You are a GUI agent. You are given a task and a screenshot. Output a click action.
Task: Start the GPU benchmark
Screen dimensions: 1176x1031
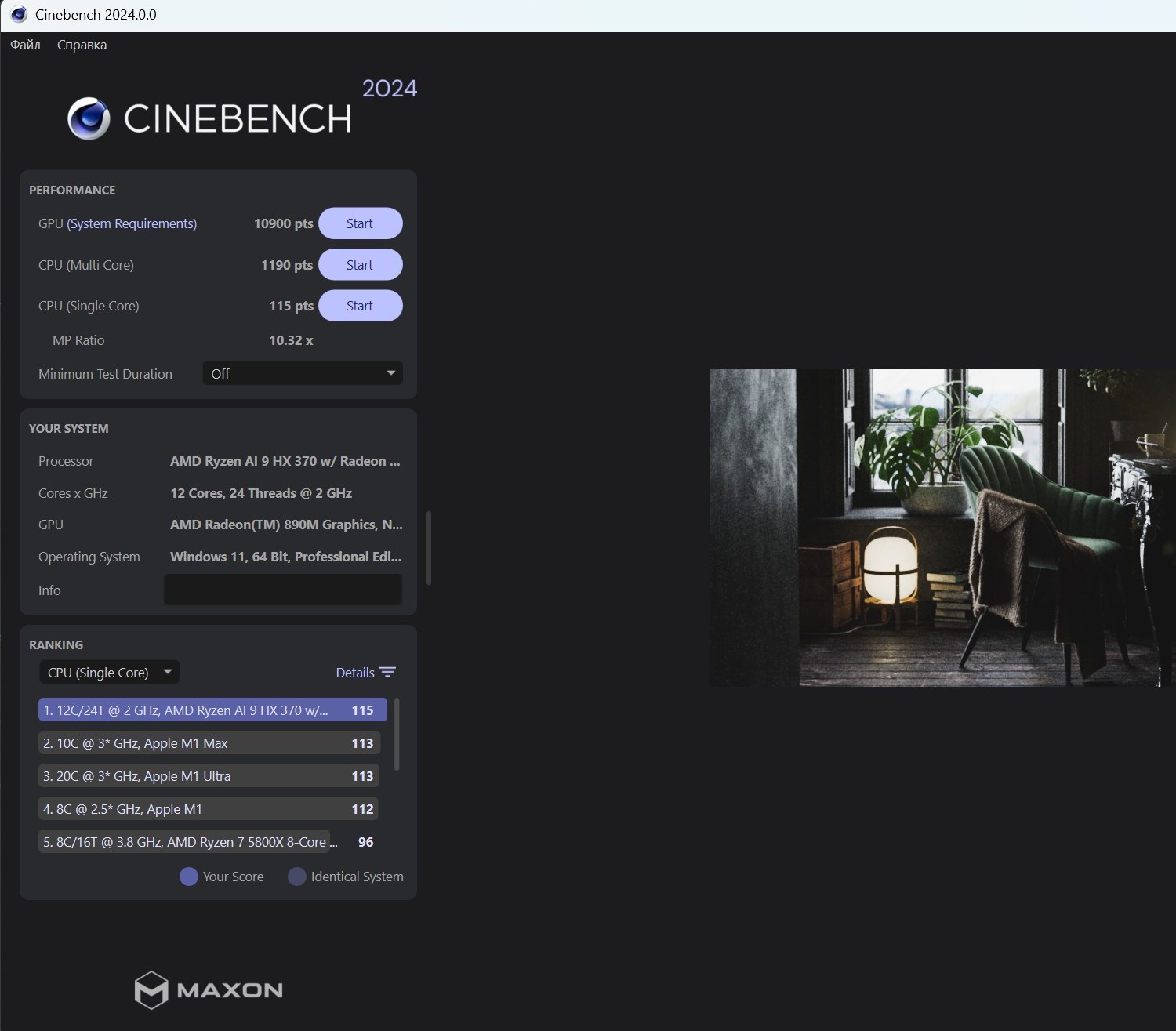[360, 223]
